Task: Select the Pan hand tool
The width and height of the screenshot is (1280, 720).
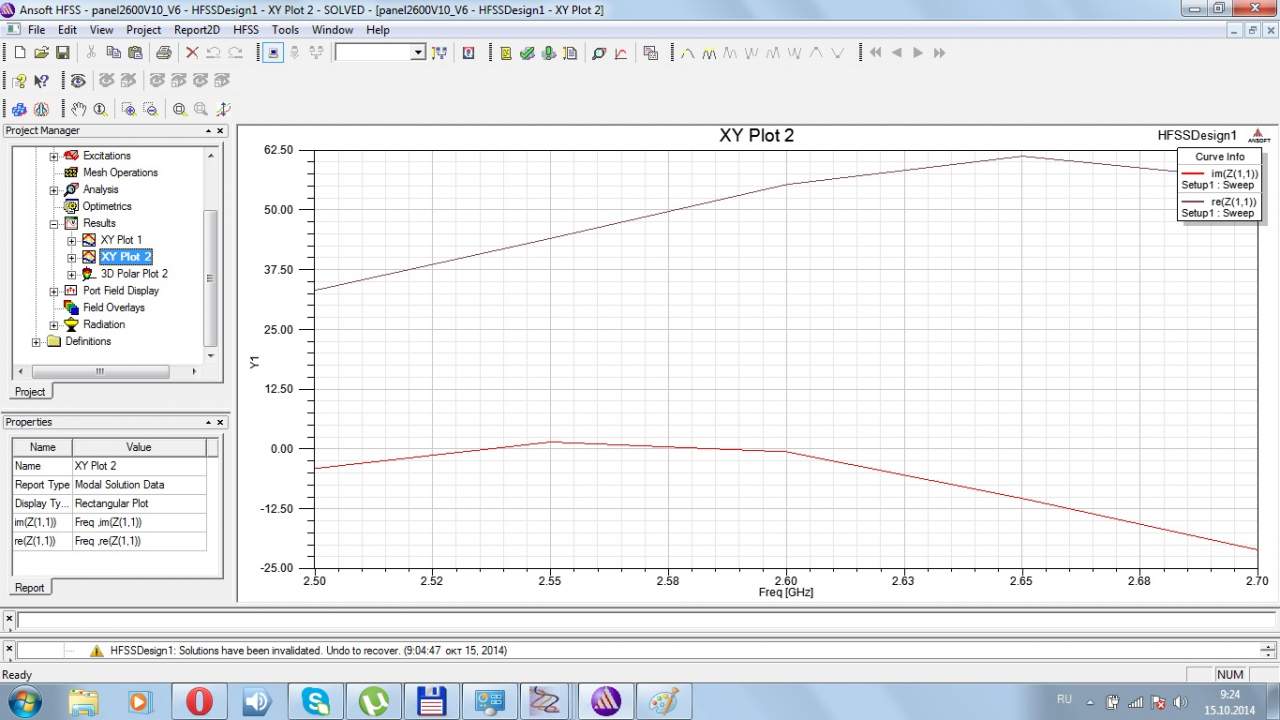Action: coord(79,110)
